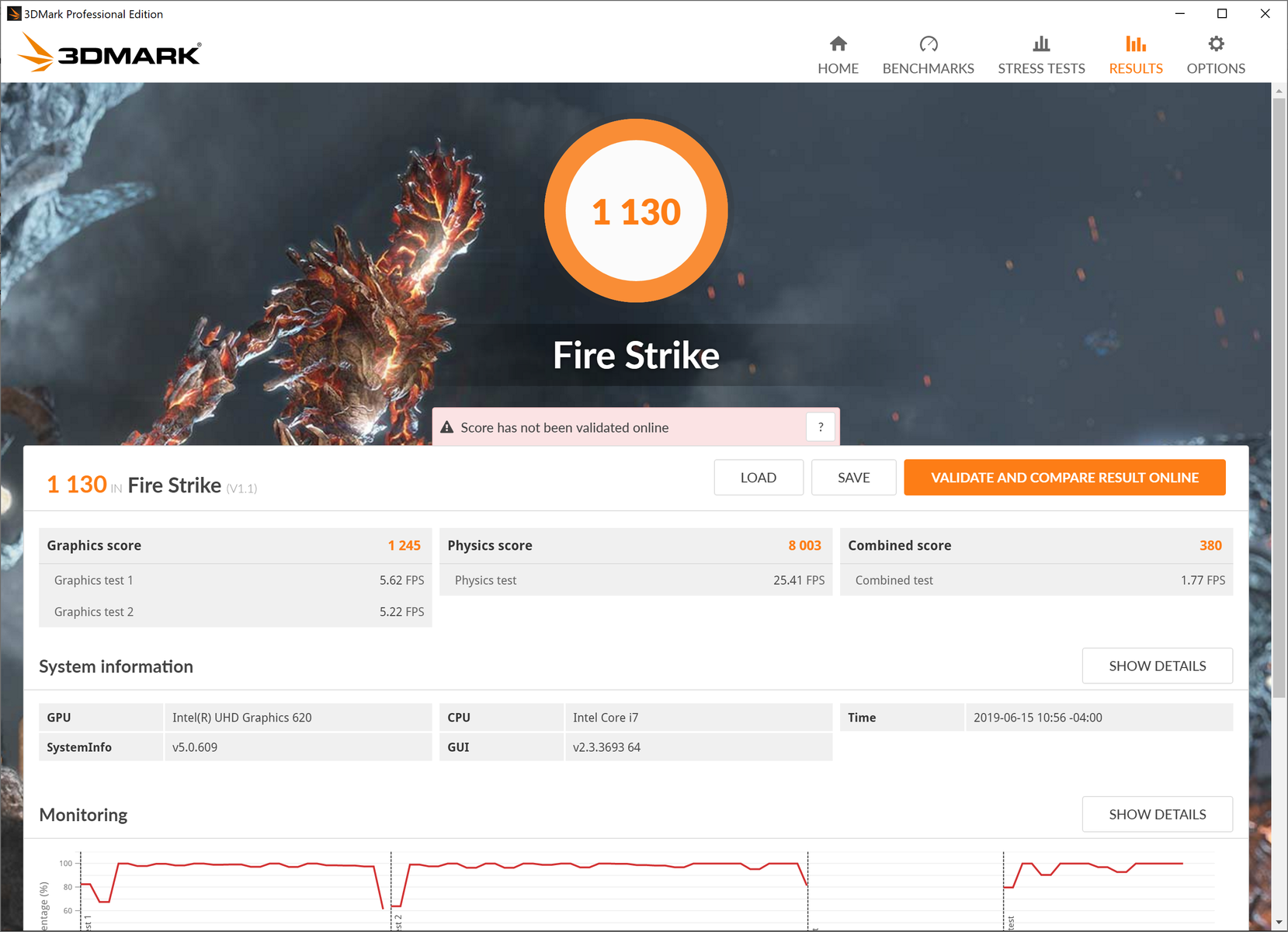Go to OPTIONS tab

click(1216, 56)
